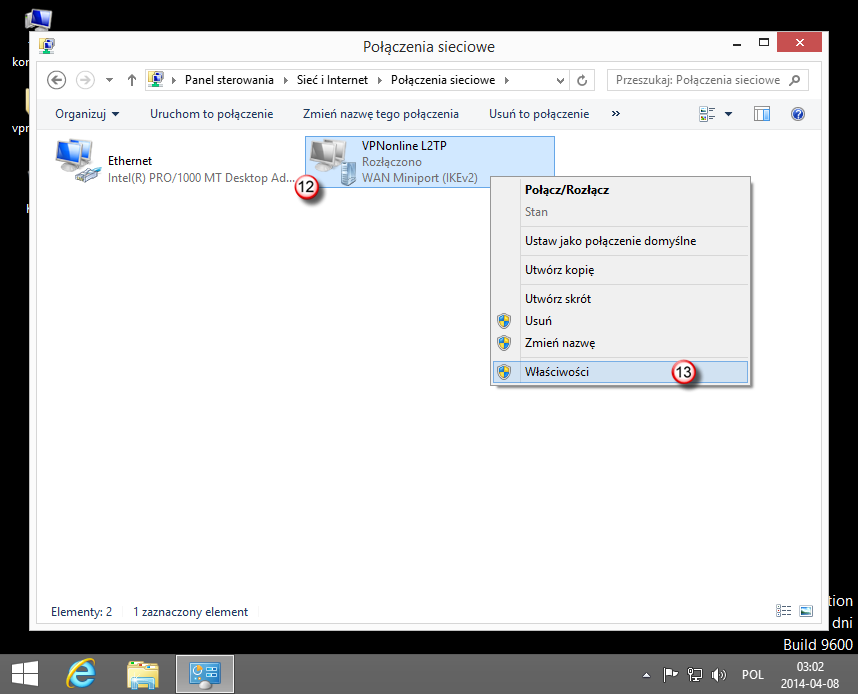Click the Control Panel taskbar button
858x694 pixels.
click(x=205, y=674)
